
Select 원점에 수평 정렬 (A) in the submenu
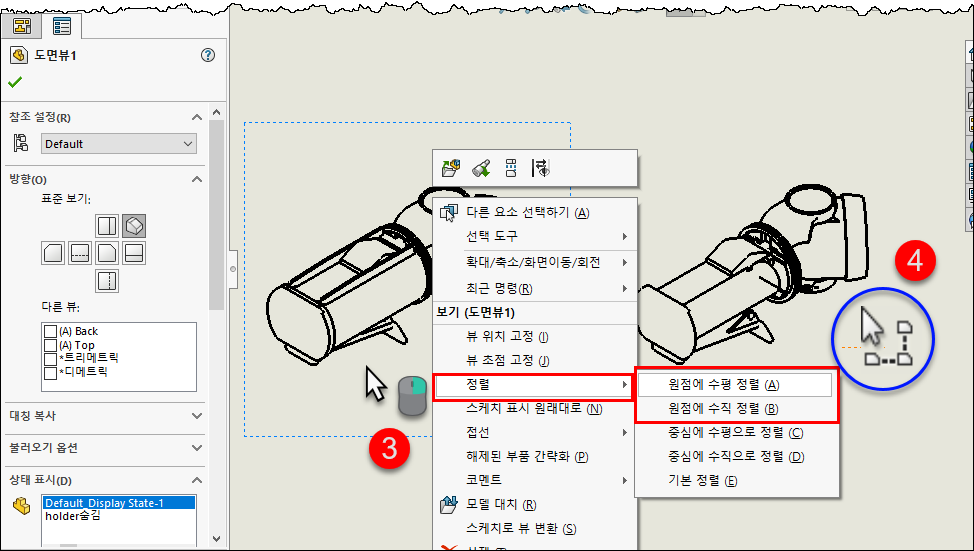pyautogui.click(x=736, y=385)
